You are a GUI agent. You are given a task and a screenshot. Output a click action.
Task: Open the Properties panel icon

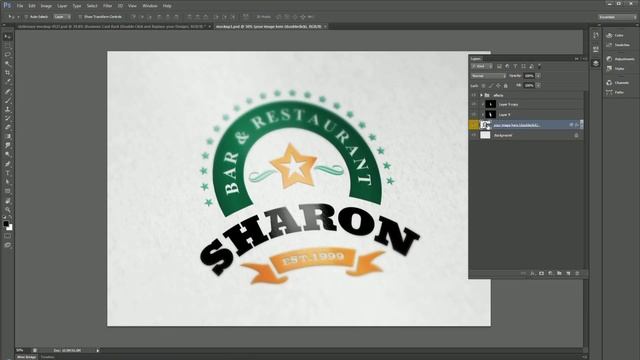(596, 49)
